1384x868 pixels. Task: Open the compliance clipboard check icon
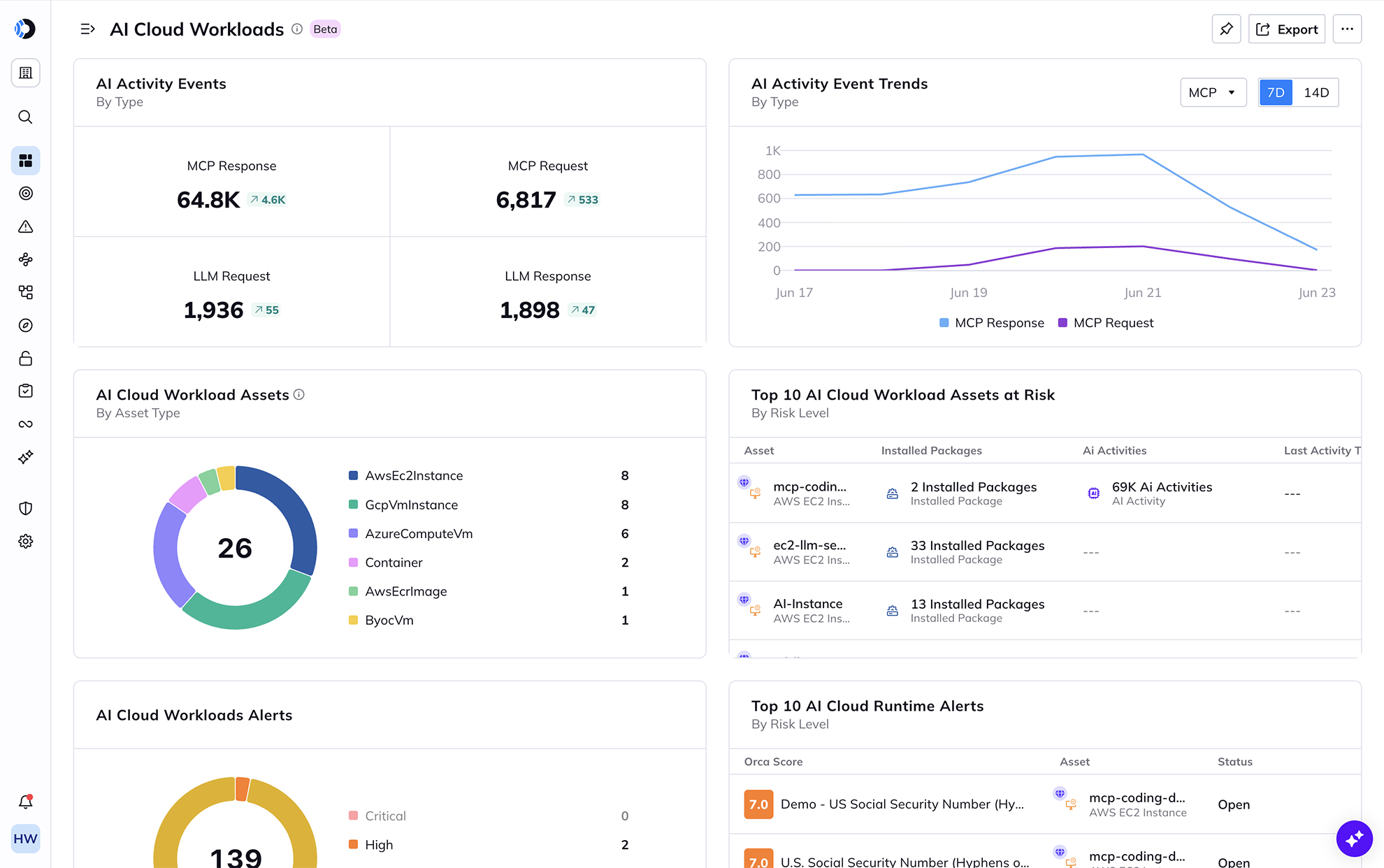point(25,391)
